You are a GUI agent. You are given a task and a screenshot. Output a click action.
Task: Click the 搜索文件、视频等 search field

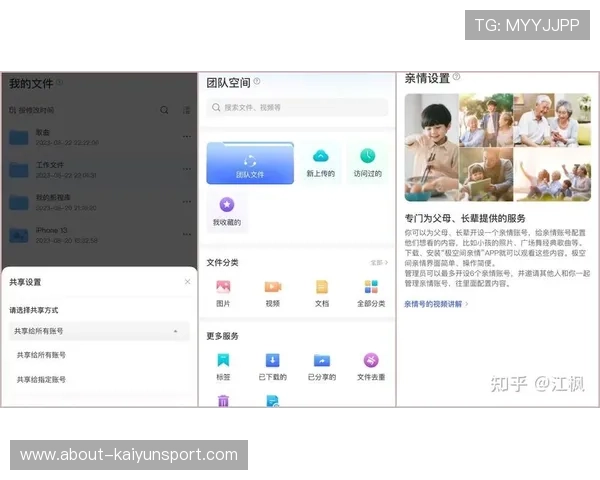297,108
